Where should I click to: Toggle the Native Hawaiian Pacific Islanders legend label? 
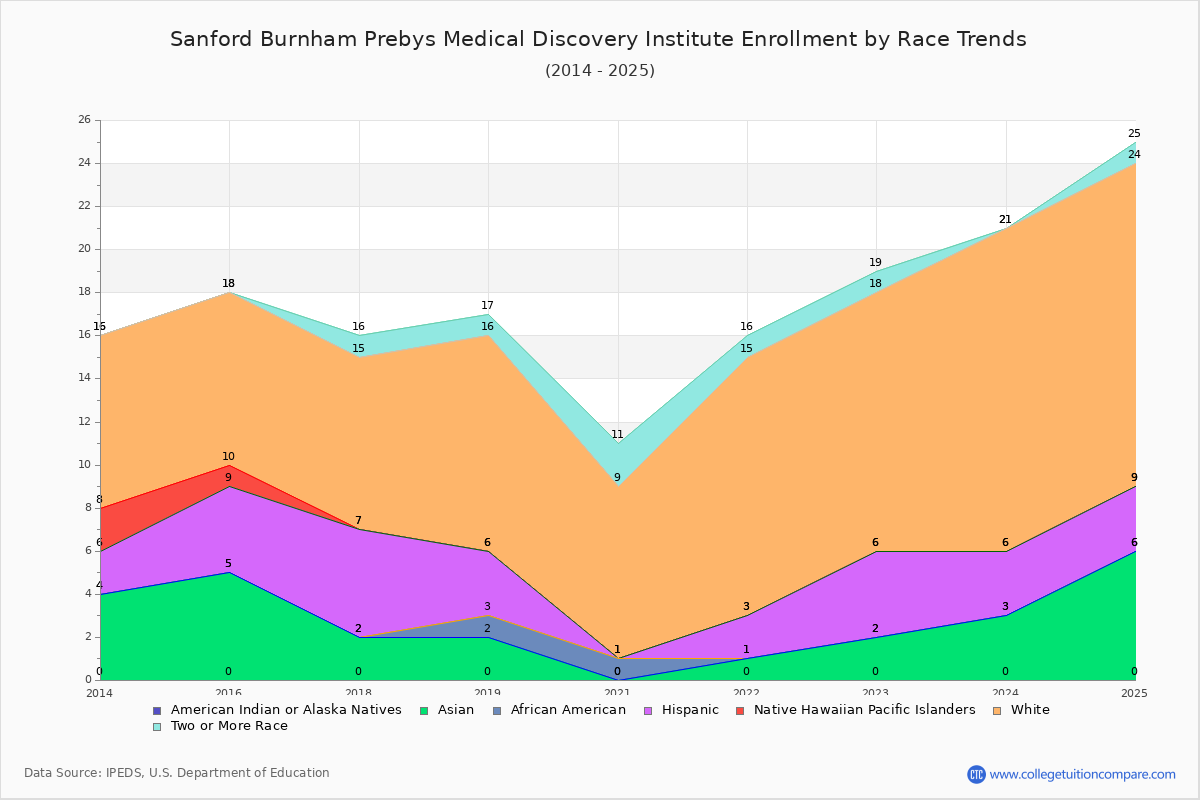[864, 710]
